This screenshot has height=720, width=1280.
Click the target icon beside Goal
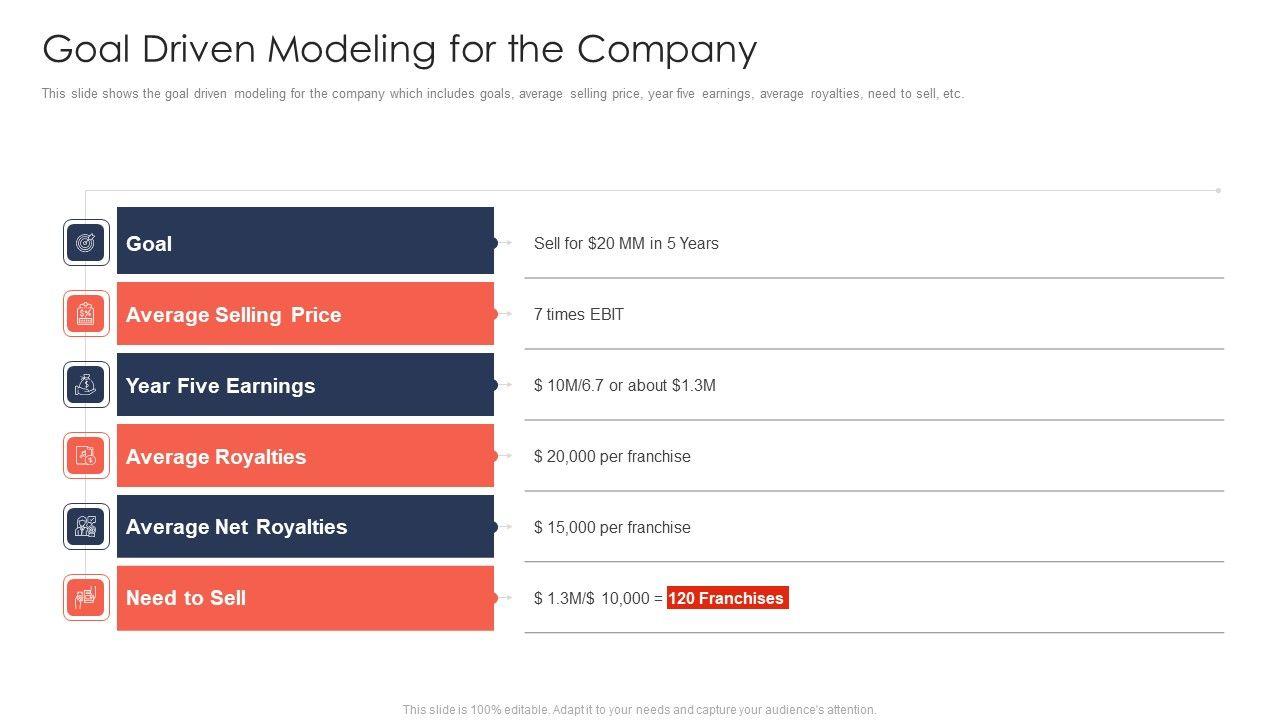click(87, 243)
